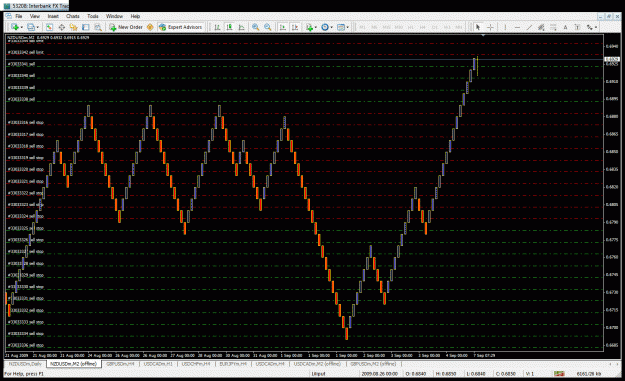Click the connection status bars icon
625x381 pixels.
559,374
